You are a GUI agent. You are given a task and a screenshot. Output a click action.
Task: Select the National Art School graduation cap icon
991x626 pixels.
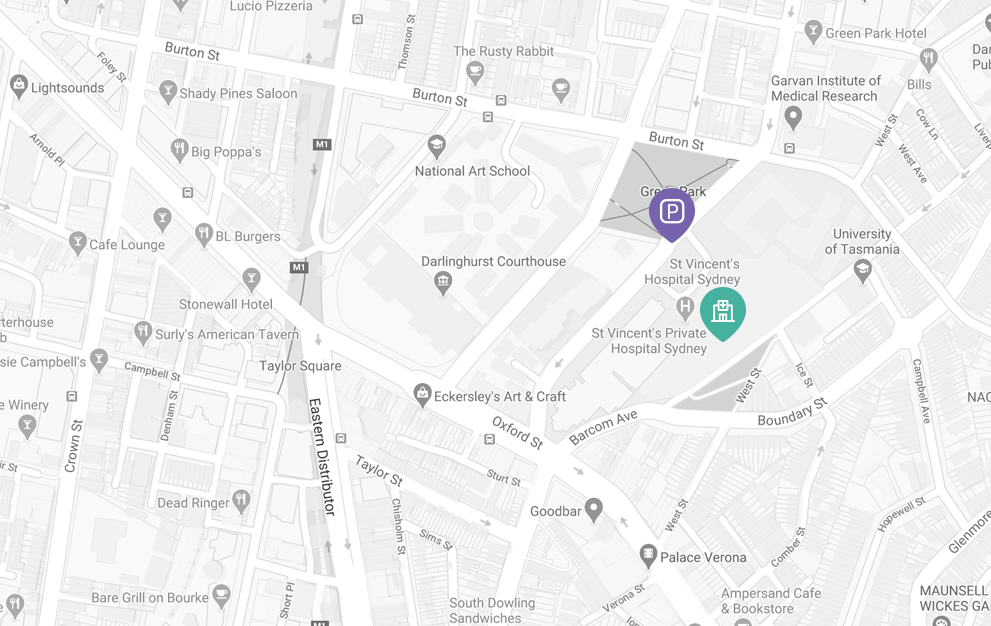point(436,147)
